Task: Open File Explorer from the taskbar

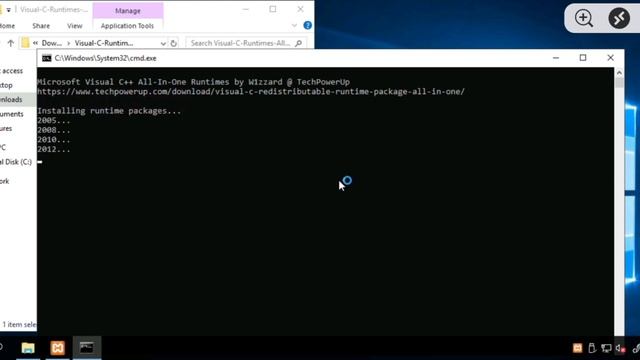Action: 28,348
